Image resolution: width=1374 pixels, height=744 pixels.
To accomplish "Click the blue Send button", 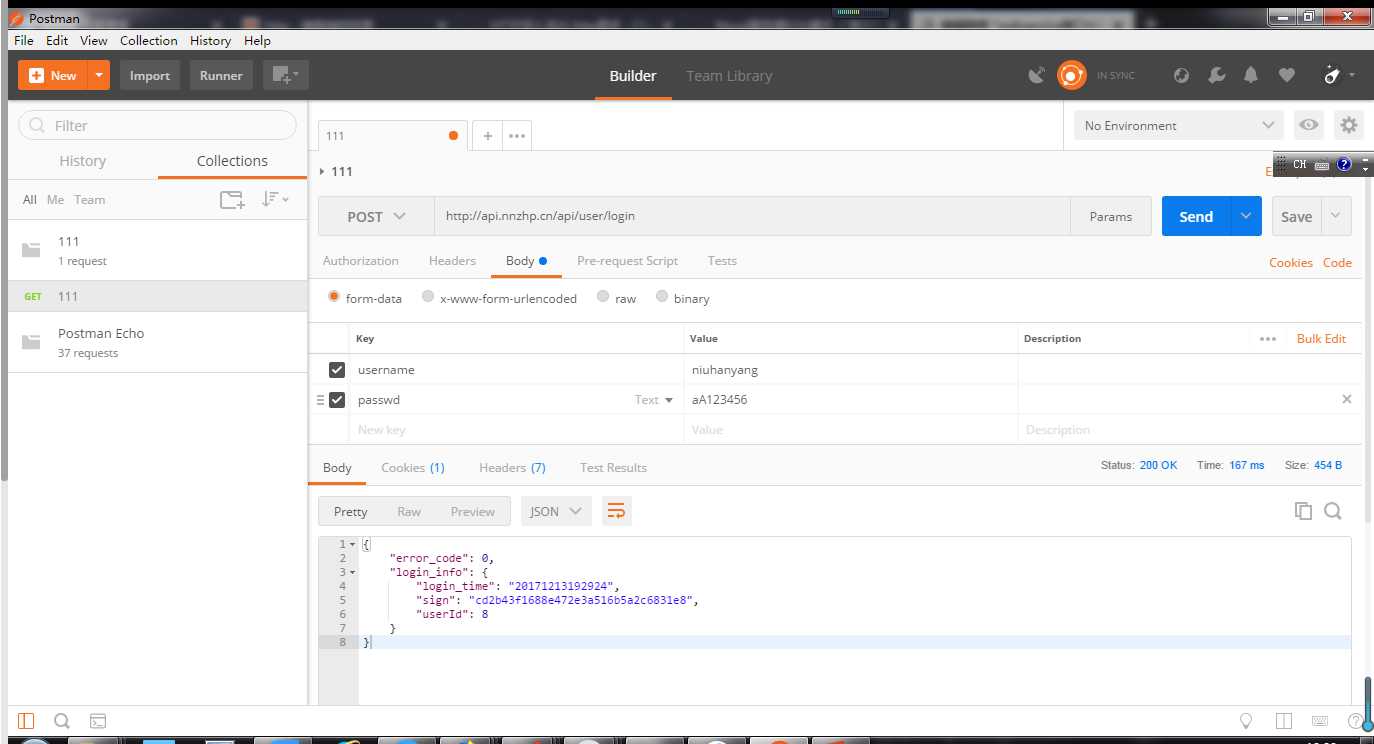I will (1196, 216).
